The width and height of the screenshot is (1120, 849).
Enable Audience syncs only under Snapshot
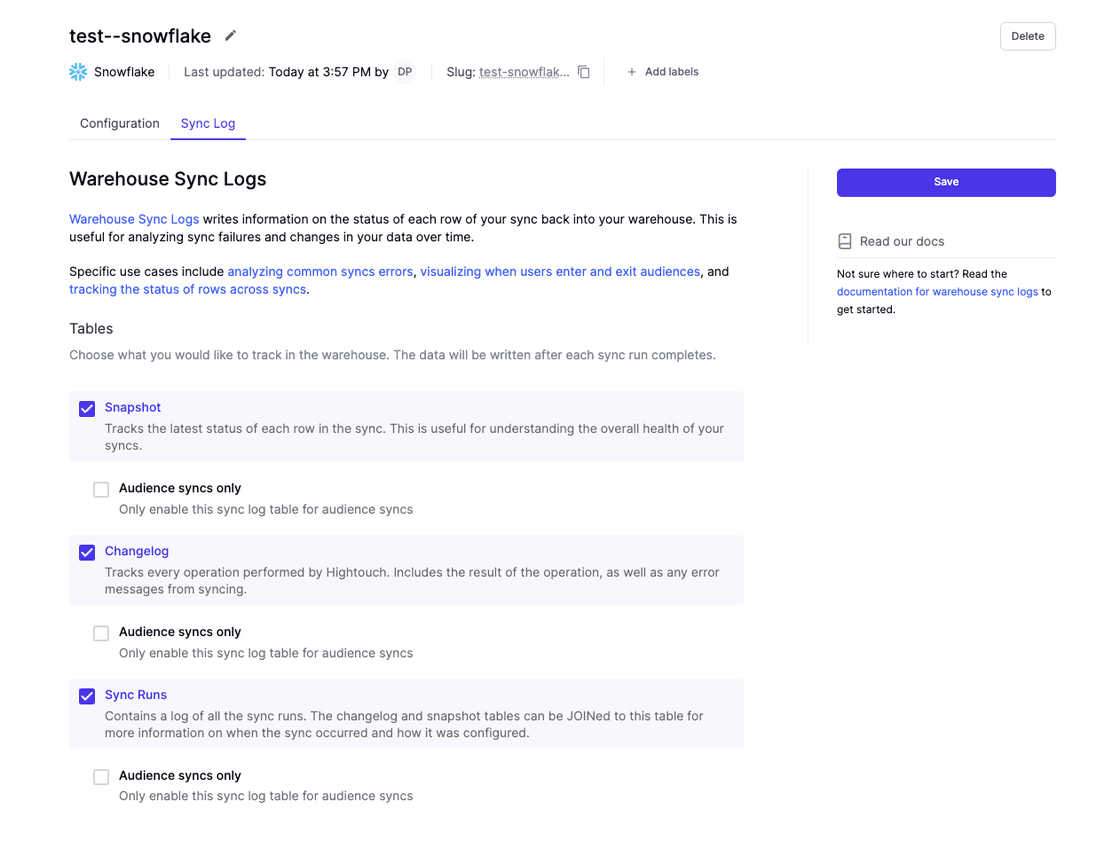point(101,490)
